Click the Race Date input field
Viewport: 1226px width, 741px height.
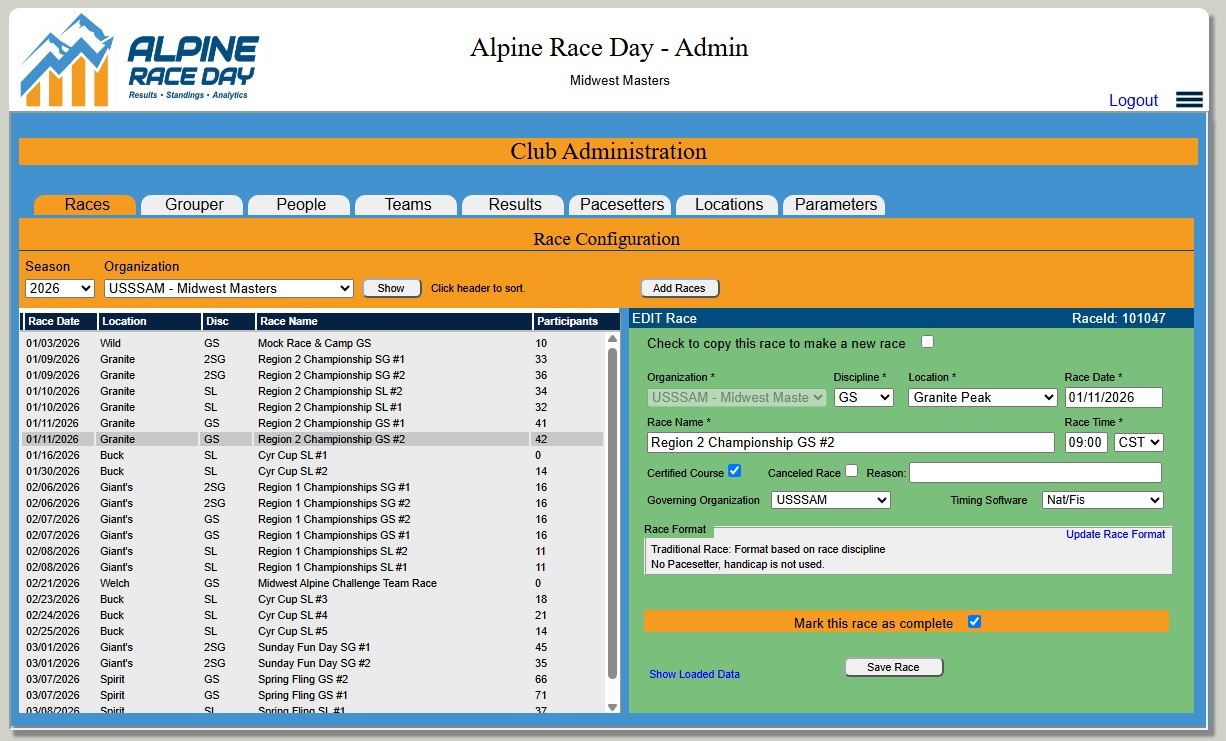click(x=1113, y=397)
